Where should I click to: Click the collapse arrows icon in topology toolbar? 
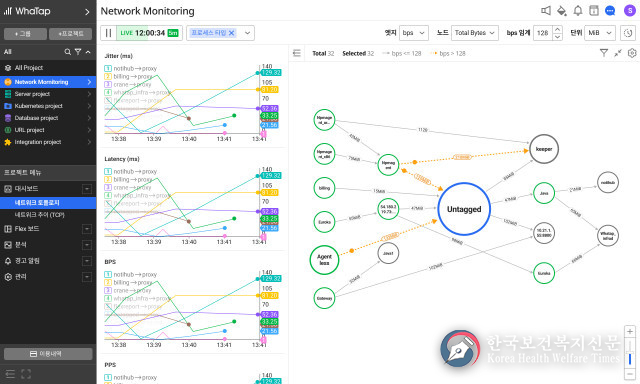(618, 53)
